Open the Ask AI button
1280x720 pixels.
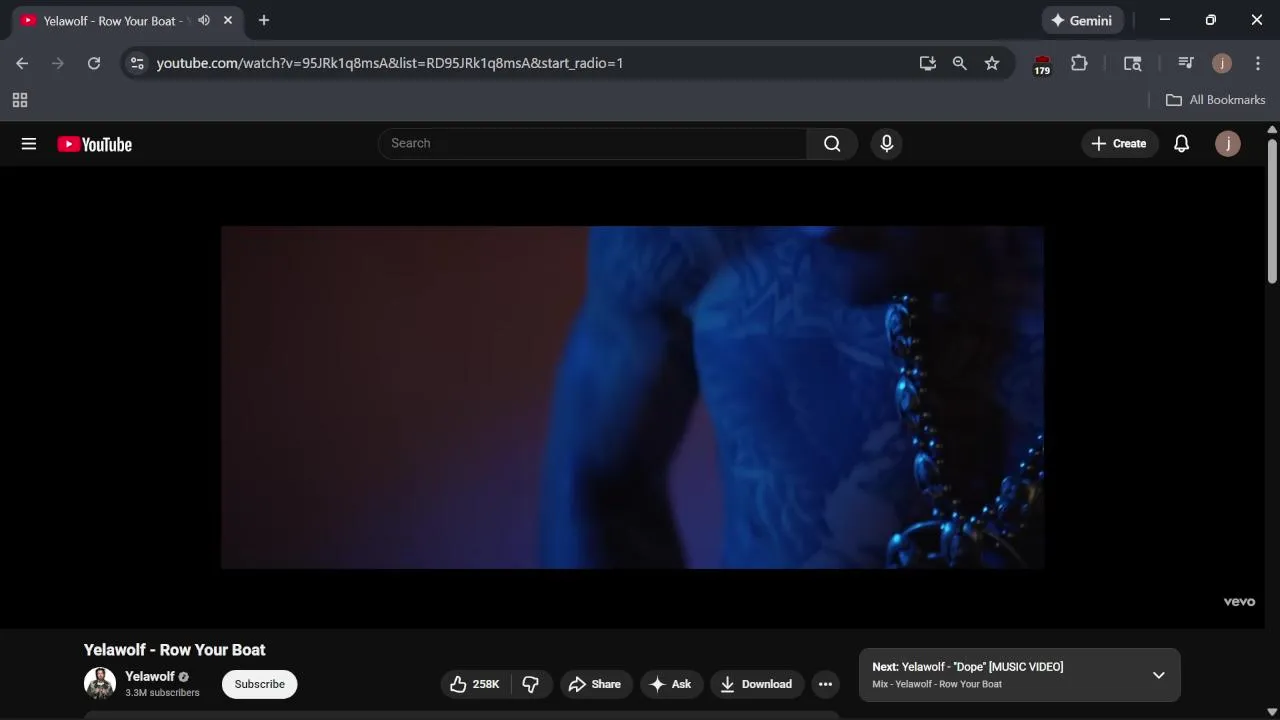671,684
